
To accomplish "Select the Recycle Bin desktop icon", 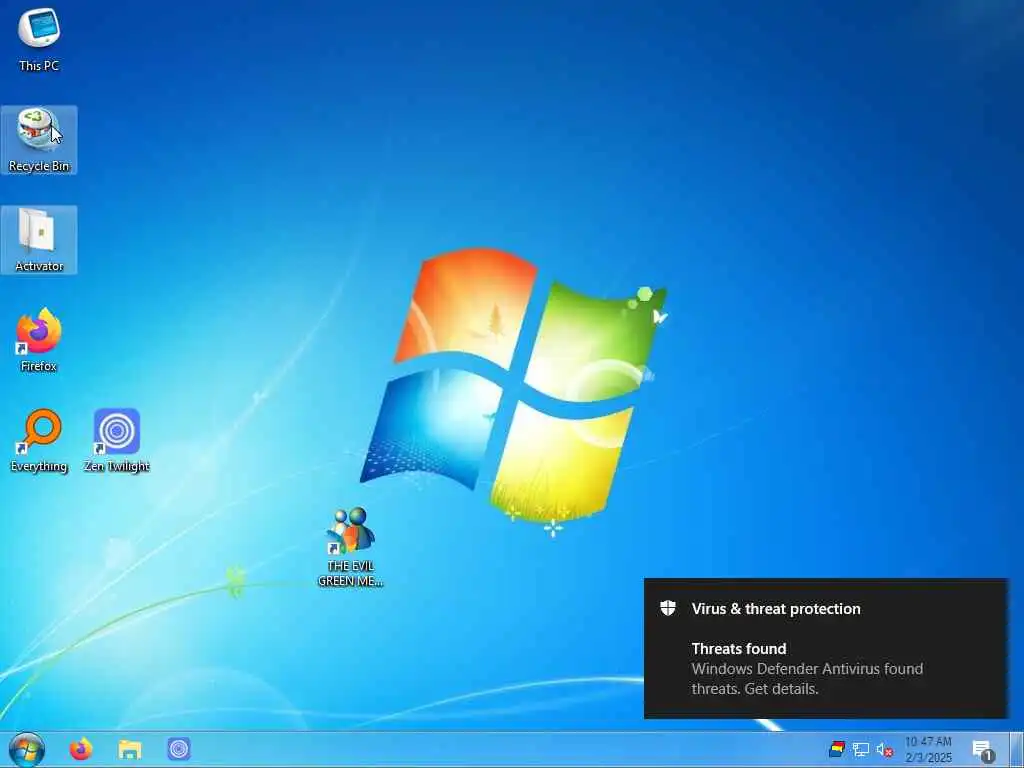I will click(x=39, y=140).
